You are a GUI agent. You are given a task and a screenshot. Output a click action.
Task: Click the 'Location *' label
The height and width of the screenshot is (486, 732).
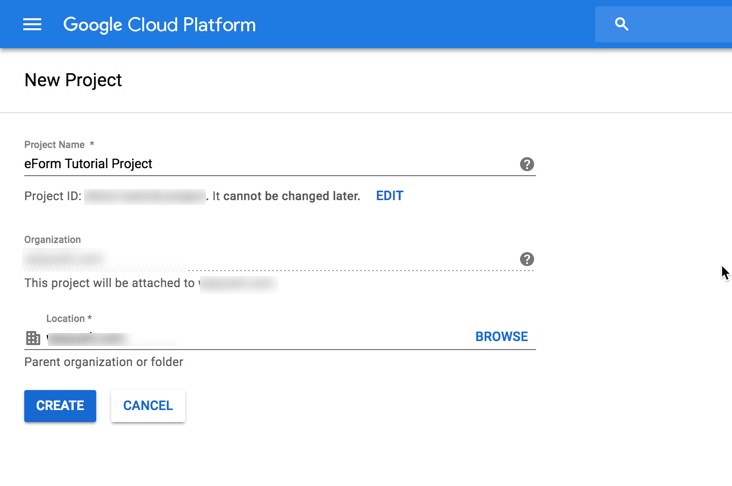(69, 318)
